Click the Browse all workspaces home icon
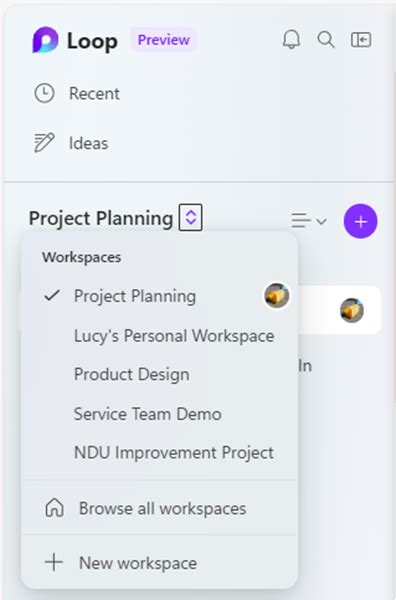 54,508
